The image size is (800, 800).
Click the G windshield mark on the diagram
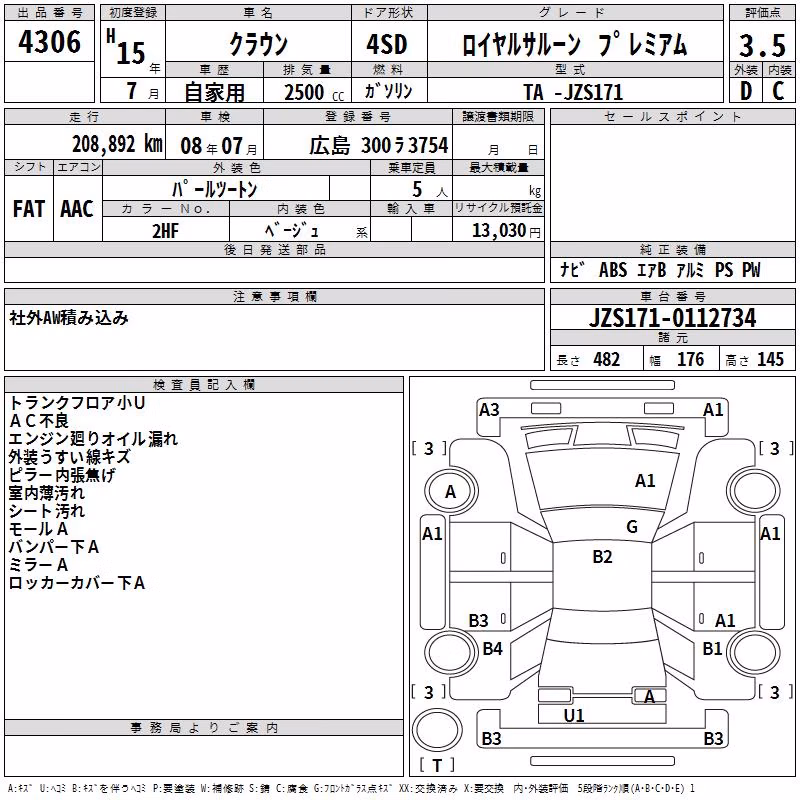(x=632, y=527)
